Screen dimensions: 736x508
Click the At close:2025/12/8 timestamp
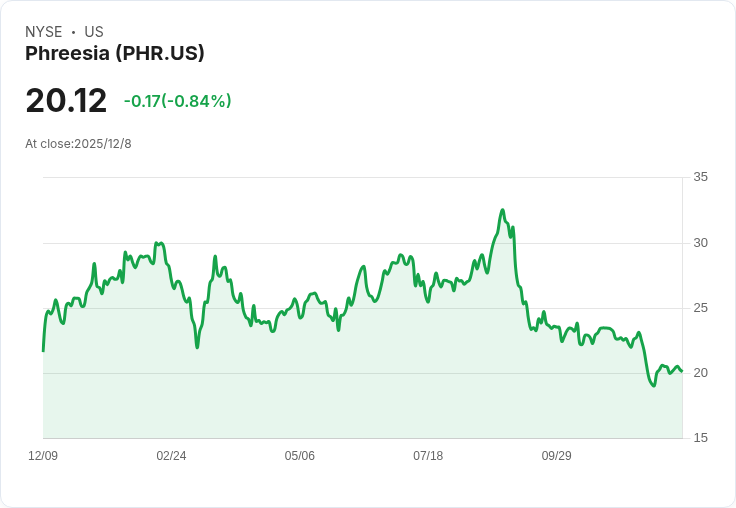click(x=78, y=144)
